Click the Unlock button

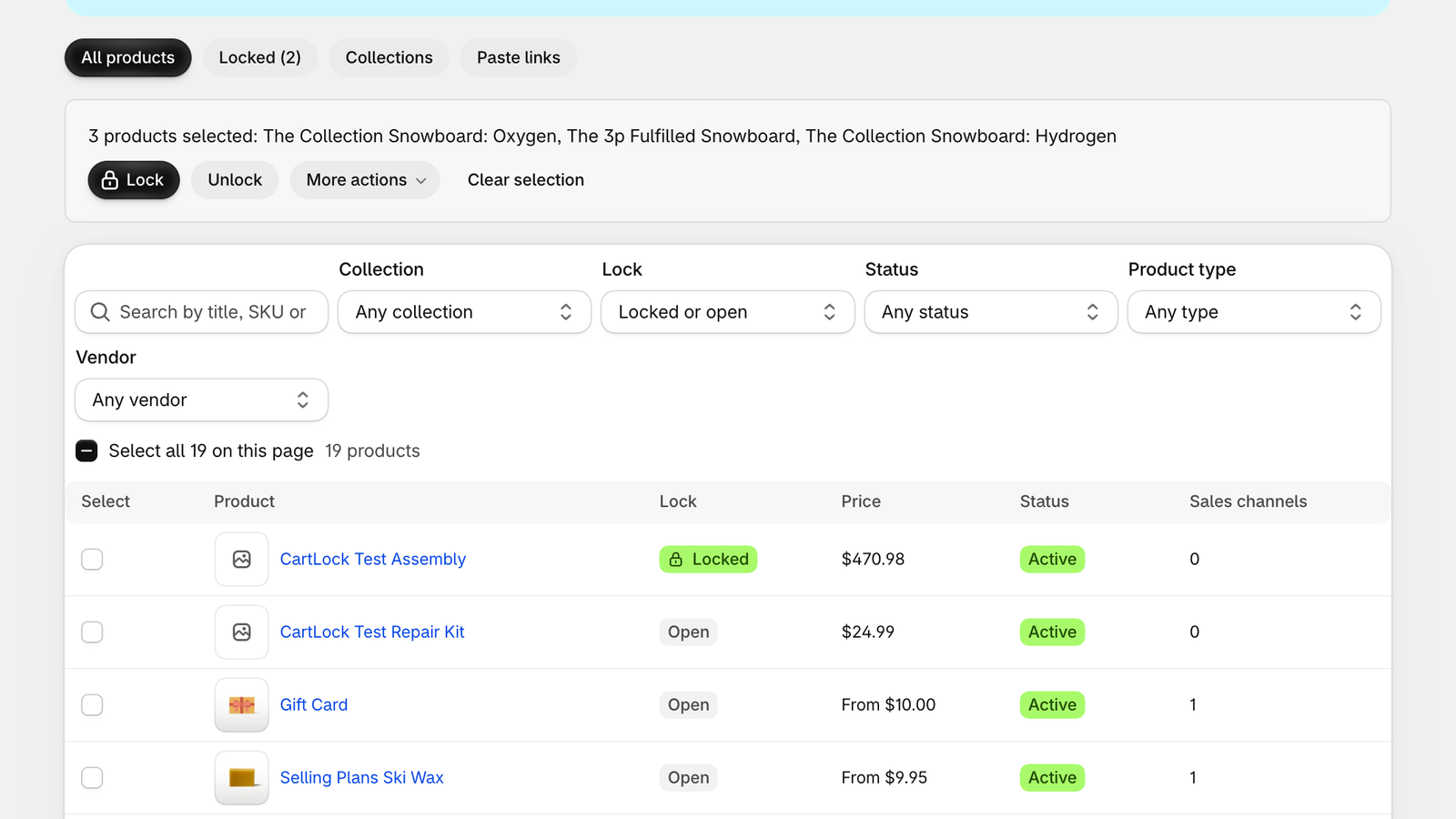pos(235,180)
